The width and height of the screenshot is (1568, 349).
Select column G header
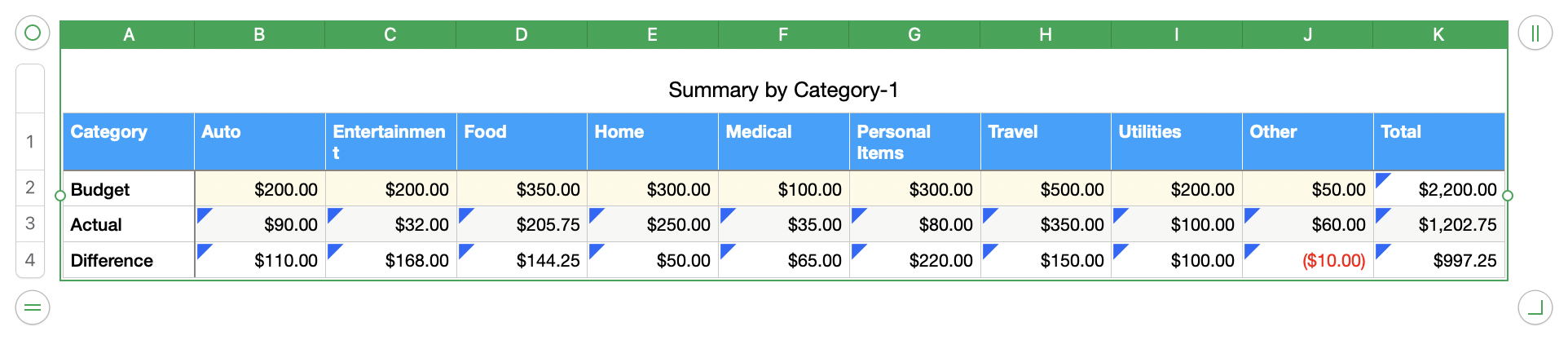pyautogui.click(x=914, y=34)
